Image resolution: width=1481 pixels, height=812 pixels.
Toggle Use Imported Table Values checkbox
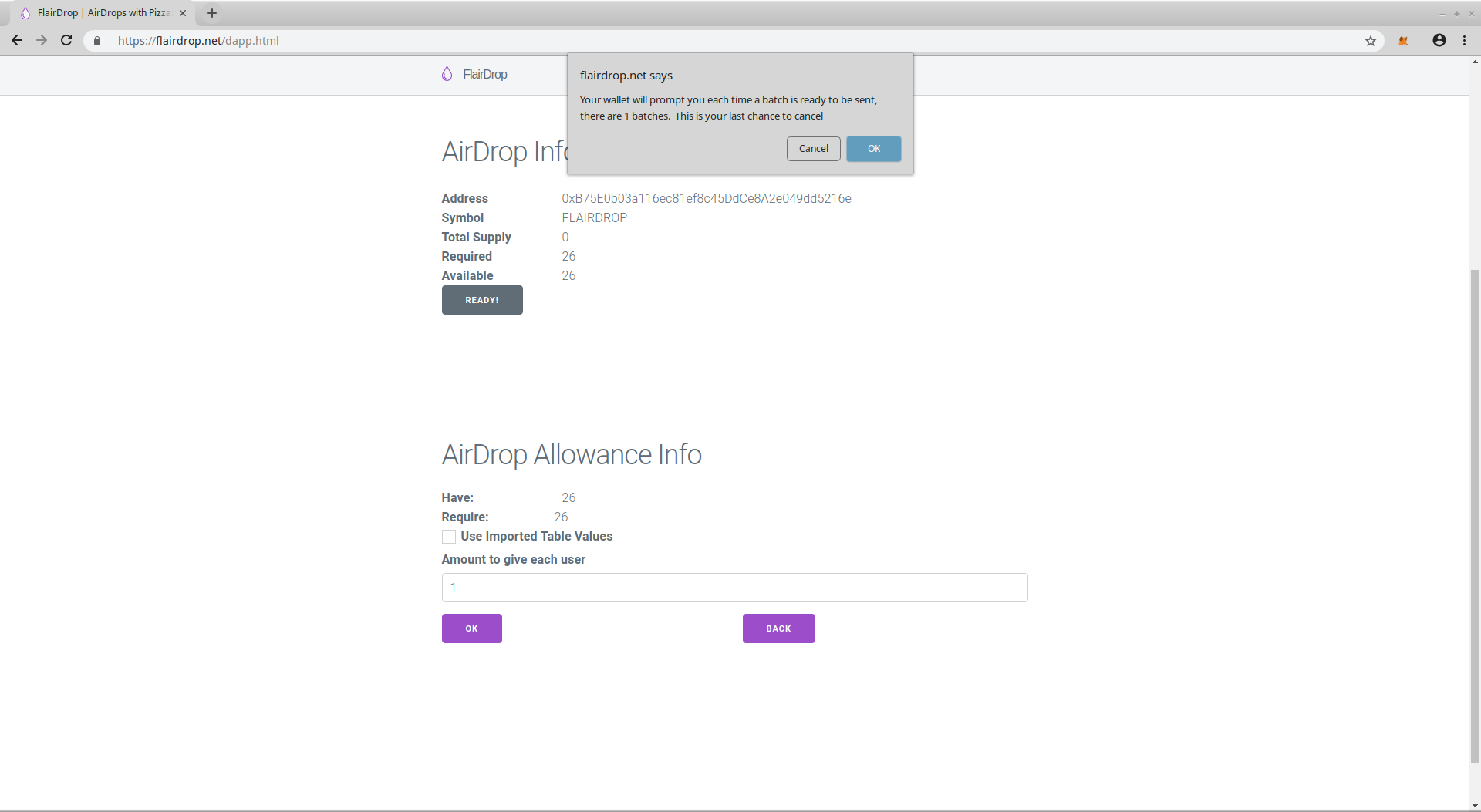point(449,537)
